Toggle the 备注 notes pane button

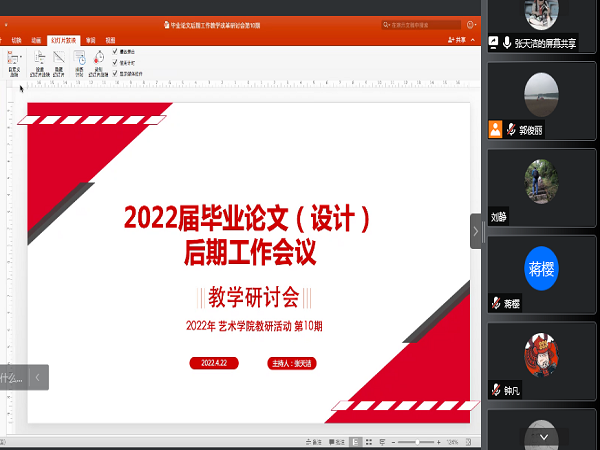coord(314,442)
